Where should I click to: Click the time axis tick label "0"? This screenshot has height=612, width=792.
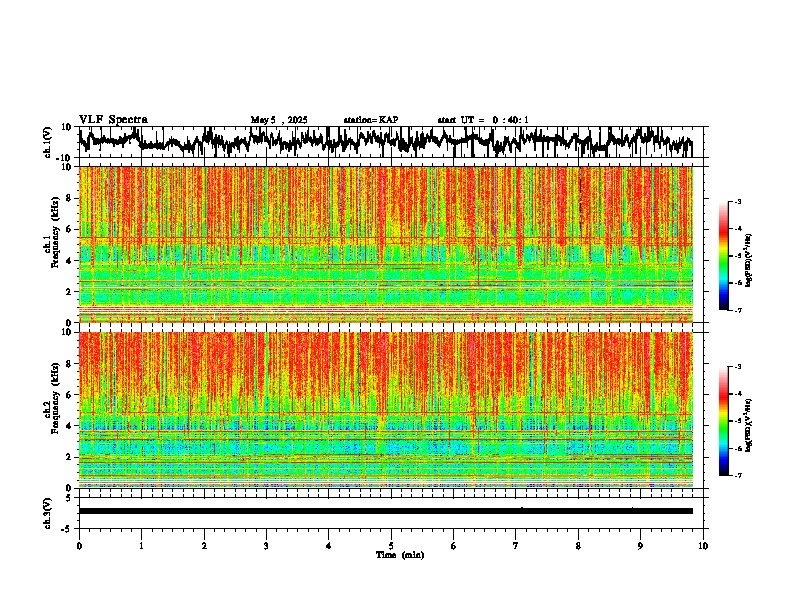[x=79, y=546]
